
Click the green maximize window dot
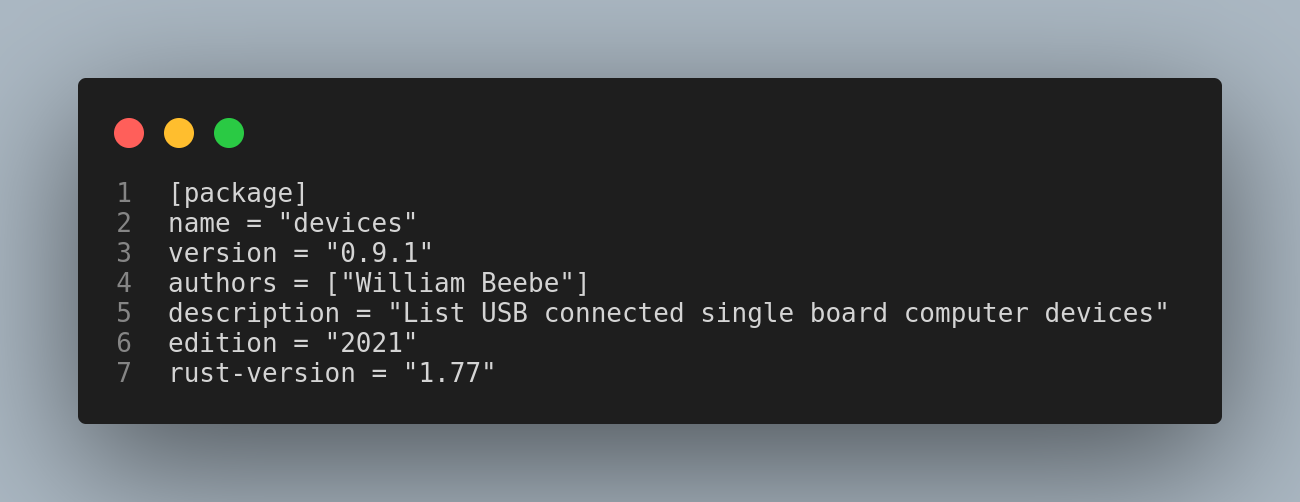coord(229,133)
